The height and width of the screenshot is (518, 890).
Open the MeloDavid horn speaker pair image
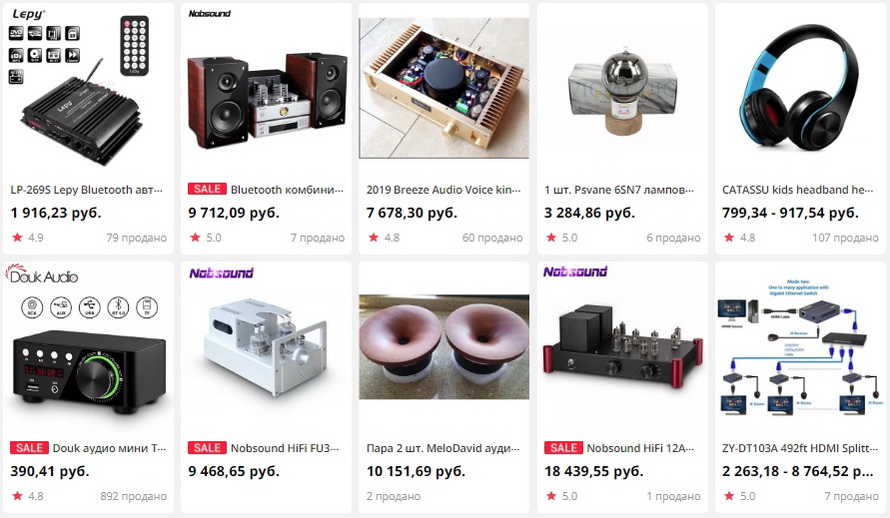[x=444, y=347]
